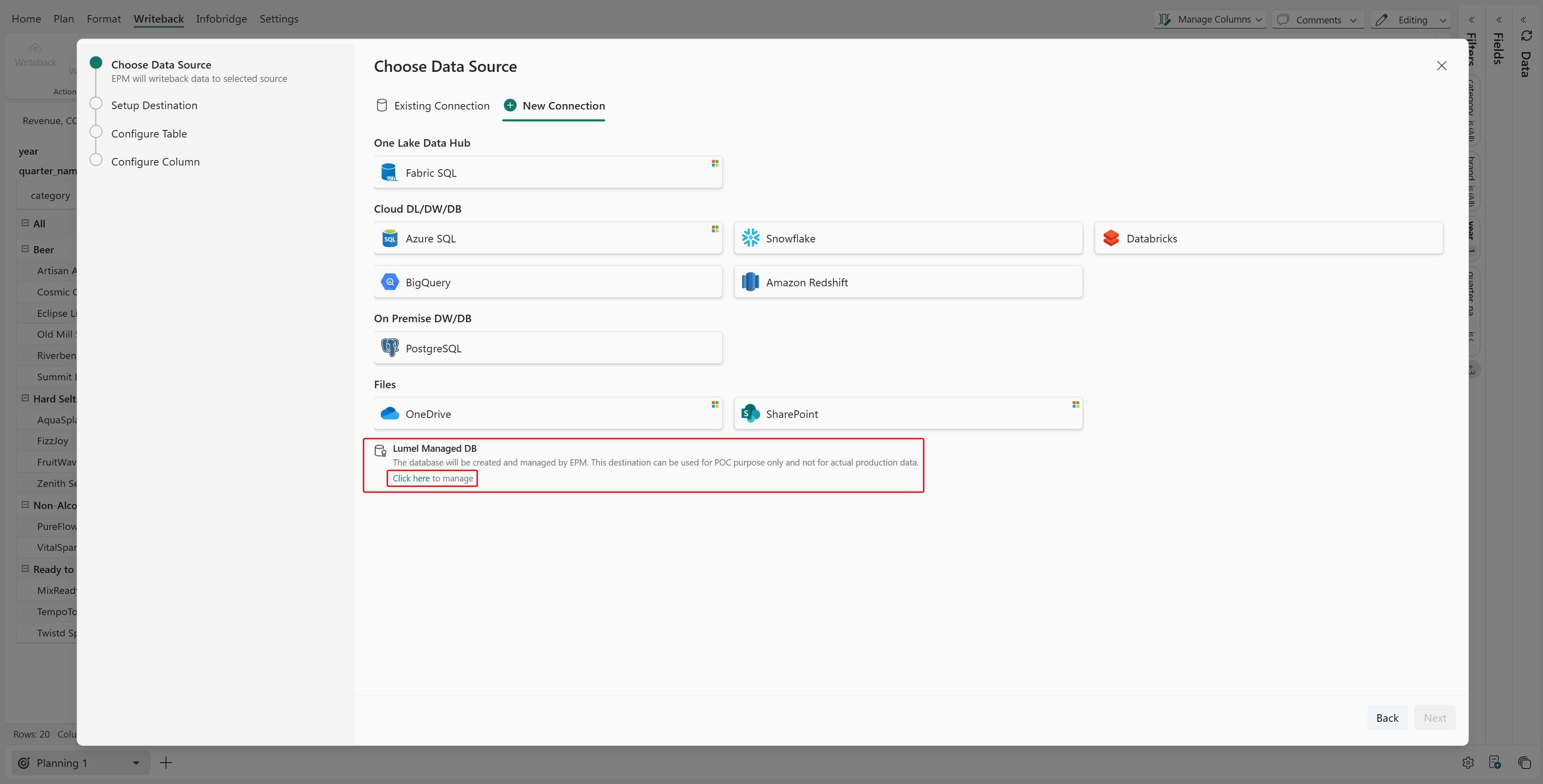
Task: Open the Infobridge menu tab
Action: pos(221,18)
